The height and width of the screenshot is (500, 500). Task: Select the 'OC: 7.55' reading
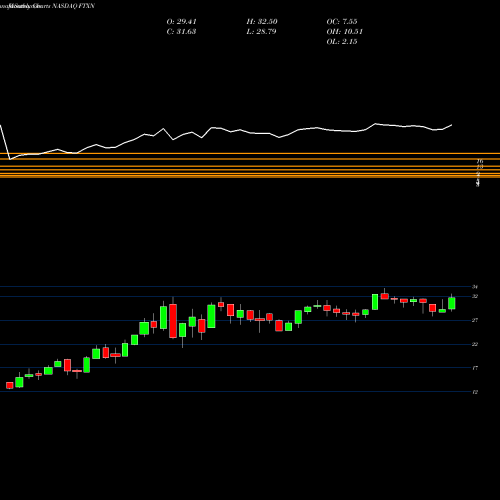[342, 22]
